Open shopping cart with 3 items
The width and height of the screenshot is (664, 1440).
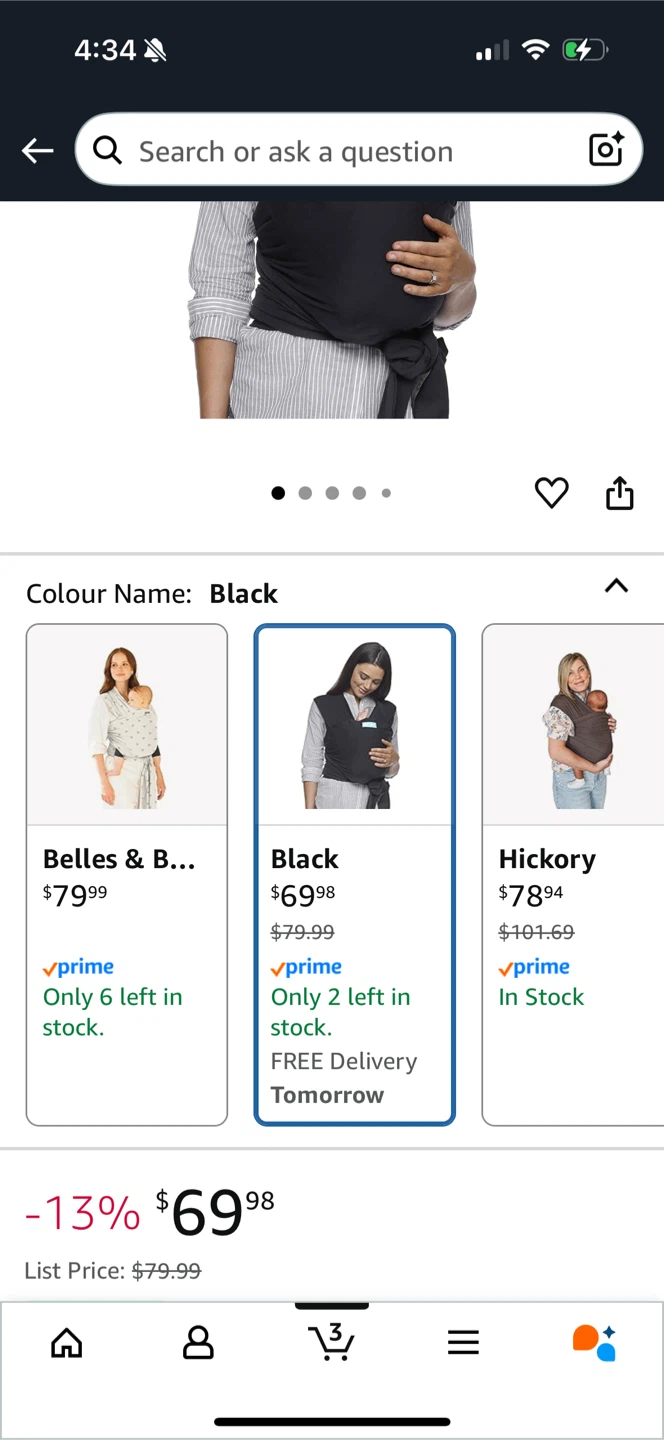click(x=331, y=1342)
